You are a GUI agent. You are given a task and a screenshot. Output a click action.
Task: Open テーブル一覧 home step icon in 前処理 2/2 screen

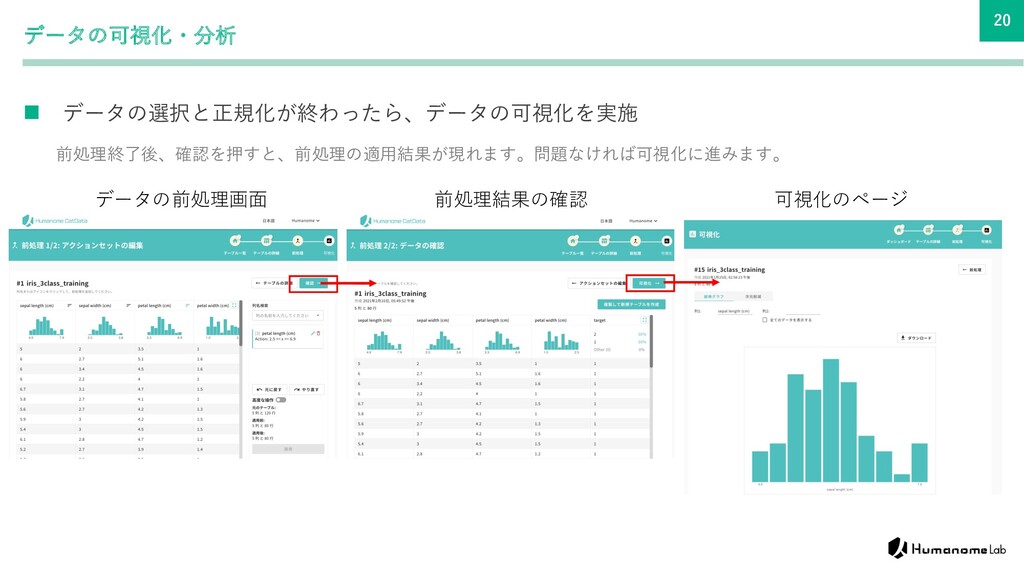(573, 241)
